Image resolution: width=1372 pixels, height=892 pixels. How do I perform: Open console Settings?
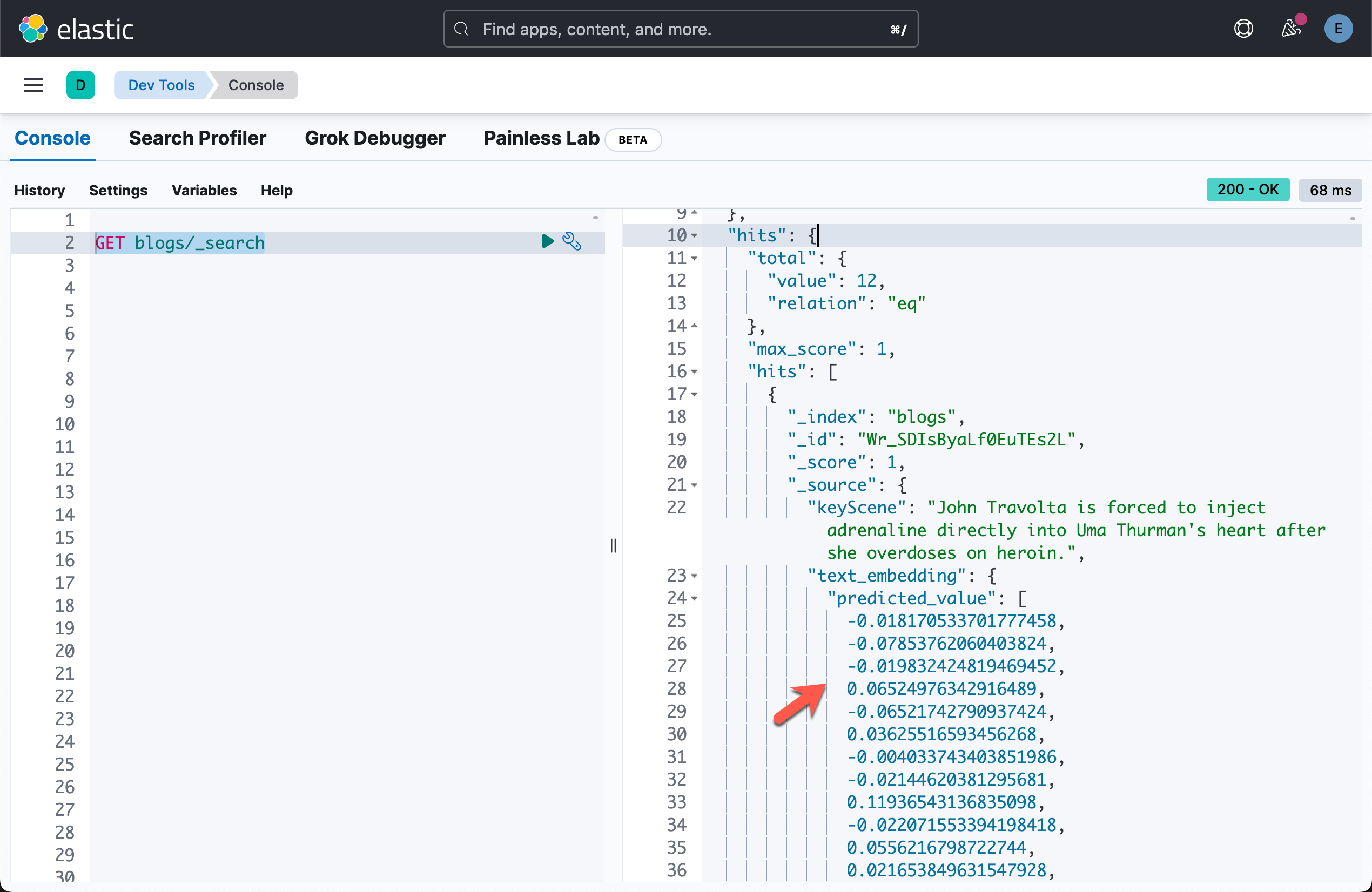pyautogui.click(x=118, y=190)
